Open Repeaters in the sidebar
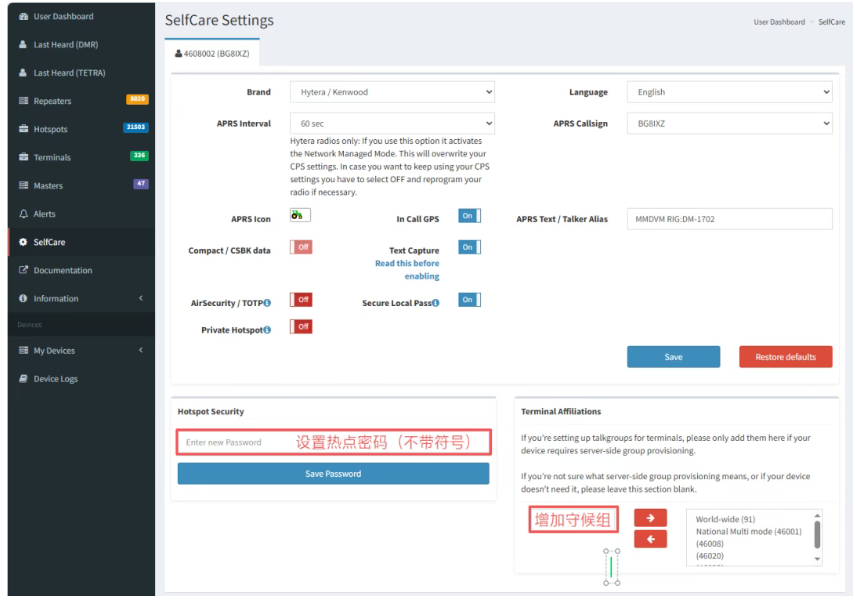This screenshot has height=600, width=855. tap(52, 101)
